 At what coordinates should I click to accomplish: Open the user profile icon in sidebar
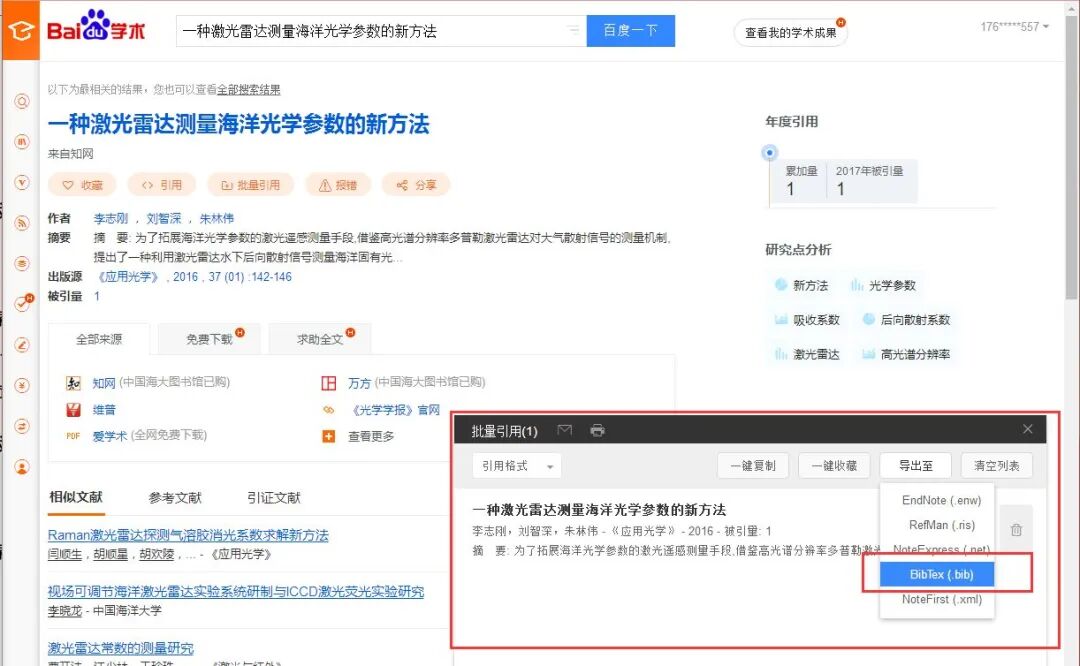(x=22, y=468)
